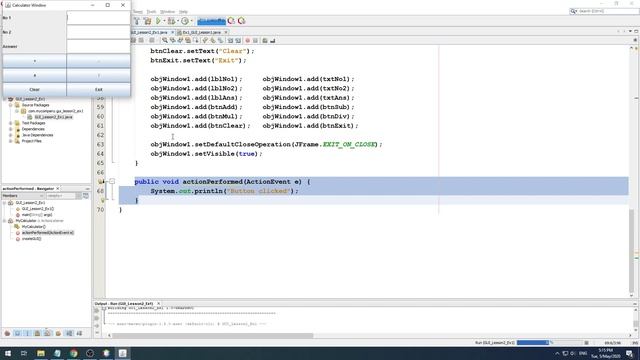Viewport: 640px width, 360px height.
Task: Expand the Test Packages tree node
Action: click(x=11, y=123)
